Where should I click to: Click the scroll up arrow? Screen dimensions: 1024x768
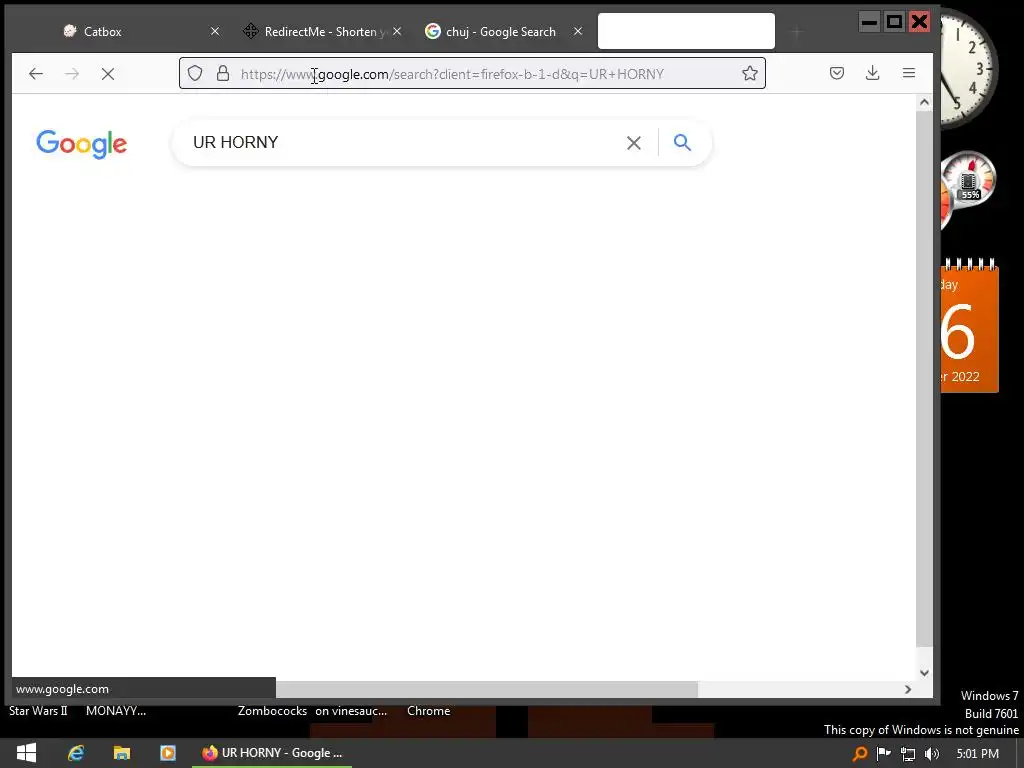click(x=924, y=102)
